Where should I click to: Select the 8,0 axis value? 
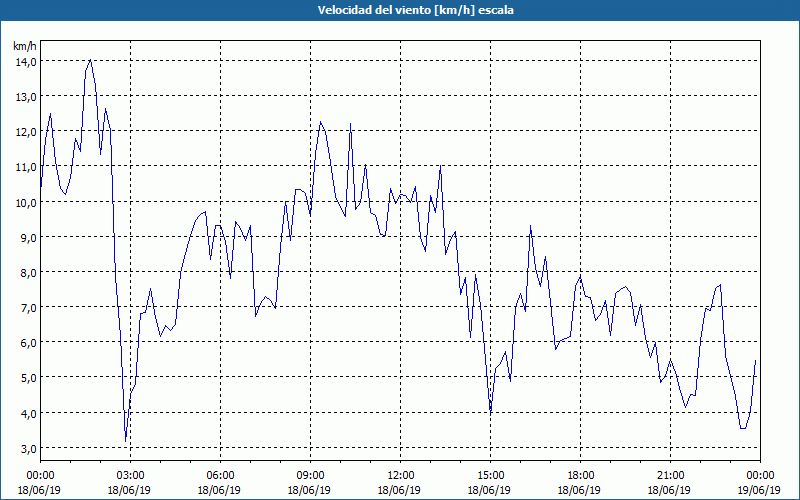28,273
